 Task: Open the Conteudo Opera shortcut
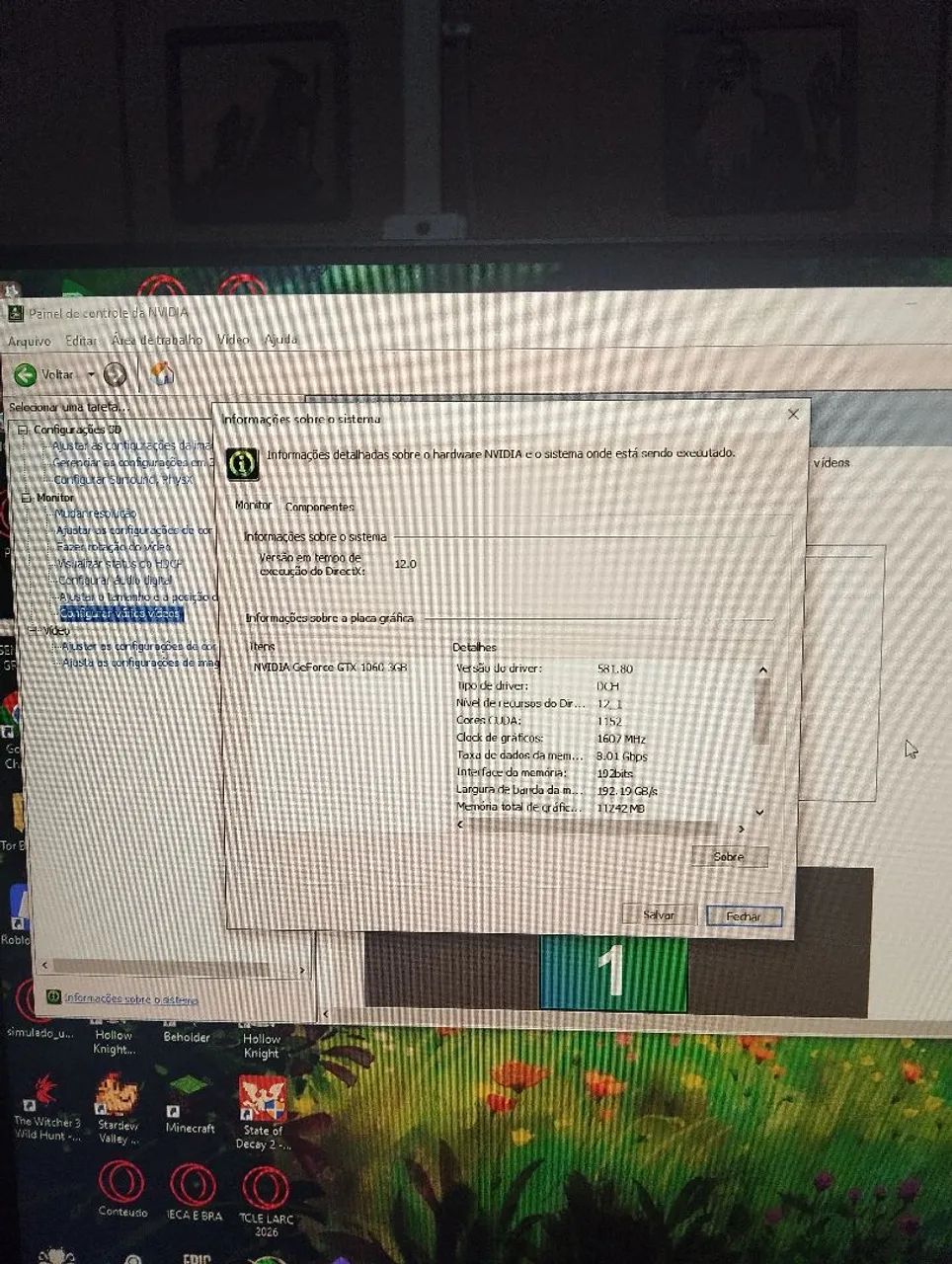(121, 1190)
